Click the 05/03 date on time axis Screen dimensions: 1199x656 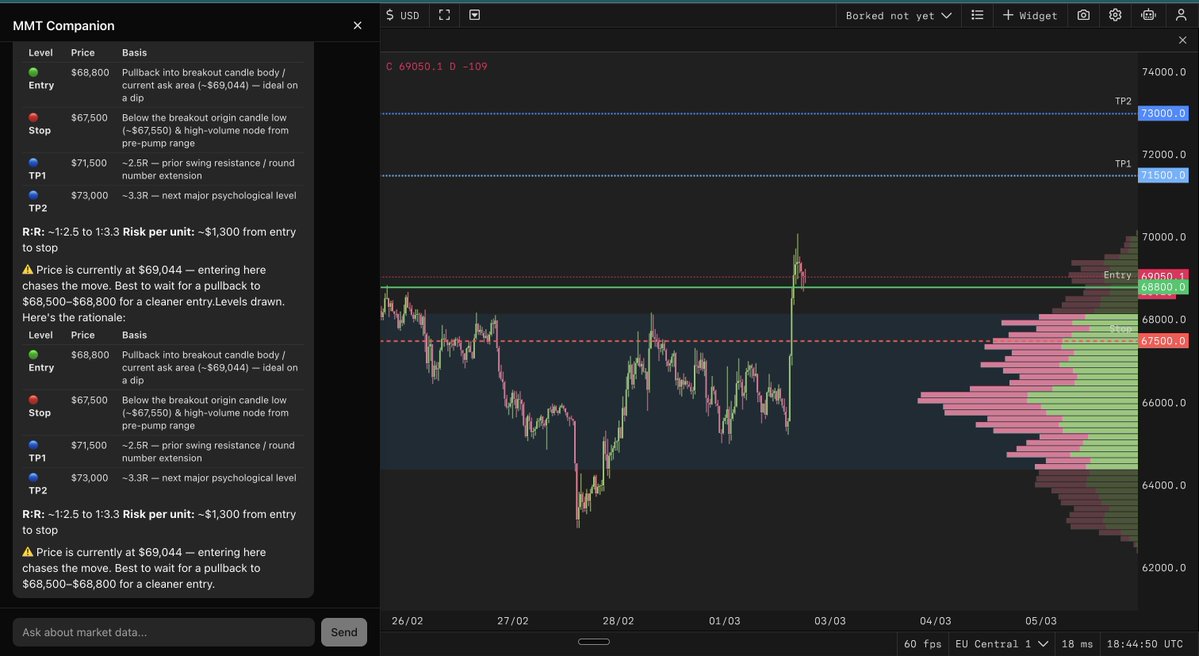tap(1041, 621)
